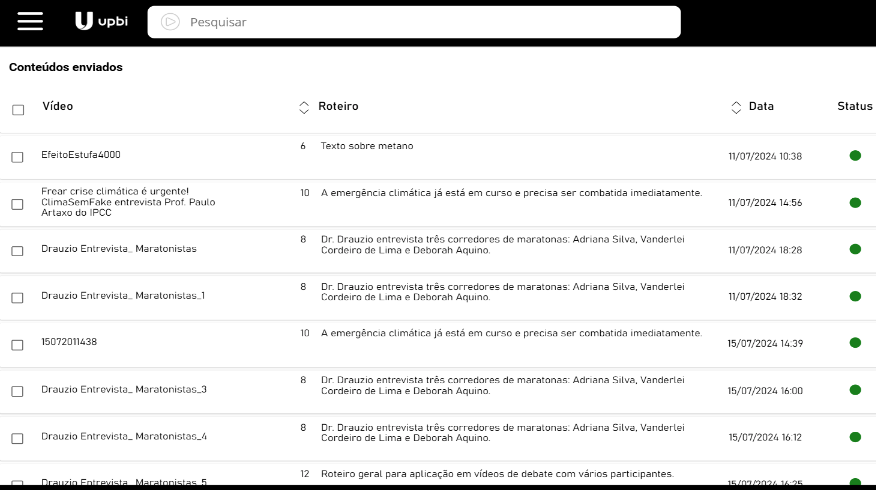Click roteiro text in Maratonistas_3 row
876x490 pixels.
click(x=502, y=385)
